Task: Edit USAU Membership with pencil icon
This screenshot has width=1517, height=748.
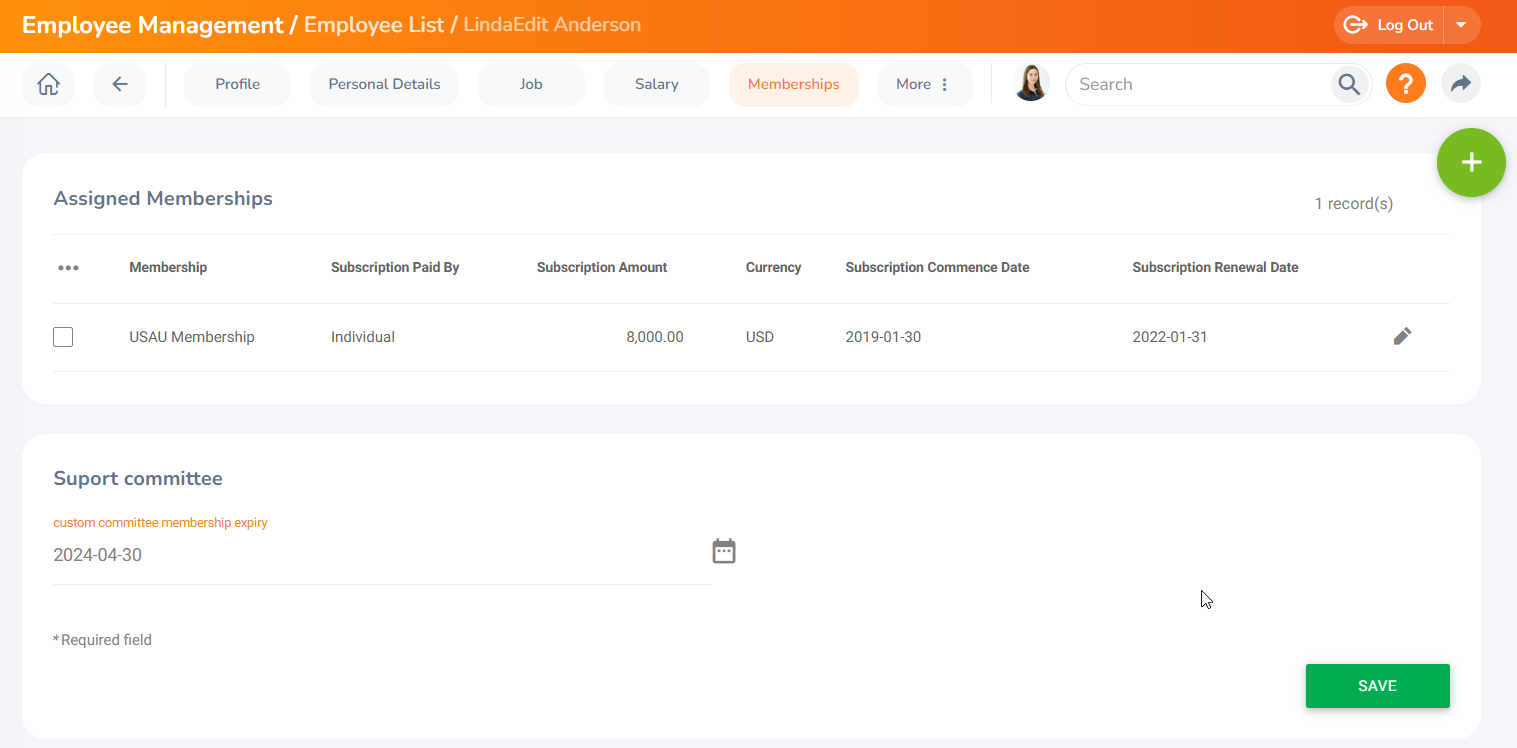Action: [x=1402, y=337]
